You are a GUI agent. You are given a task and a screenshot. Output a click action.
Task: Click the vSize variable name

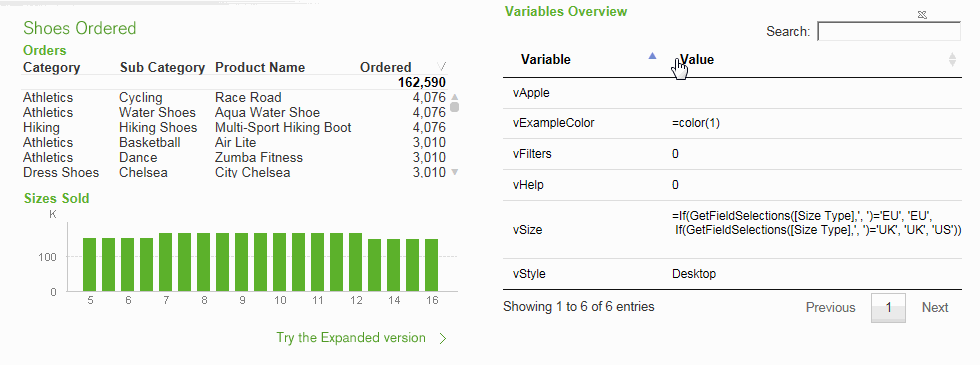[528, 230]
